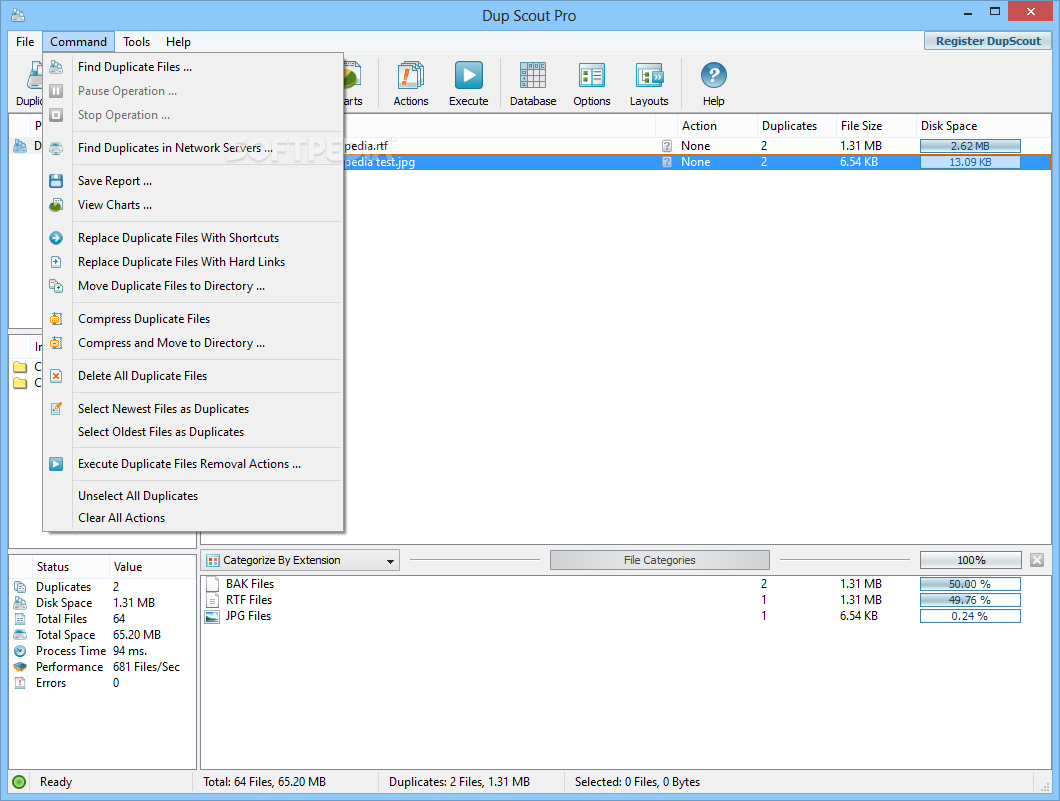
Task: Open the Categorize By Extension dropdown
Action: click(300, 560)
